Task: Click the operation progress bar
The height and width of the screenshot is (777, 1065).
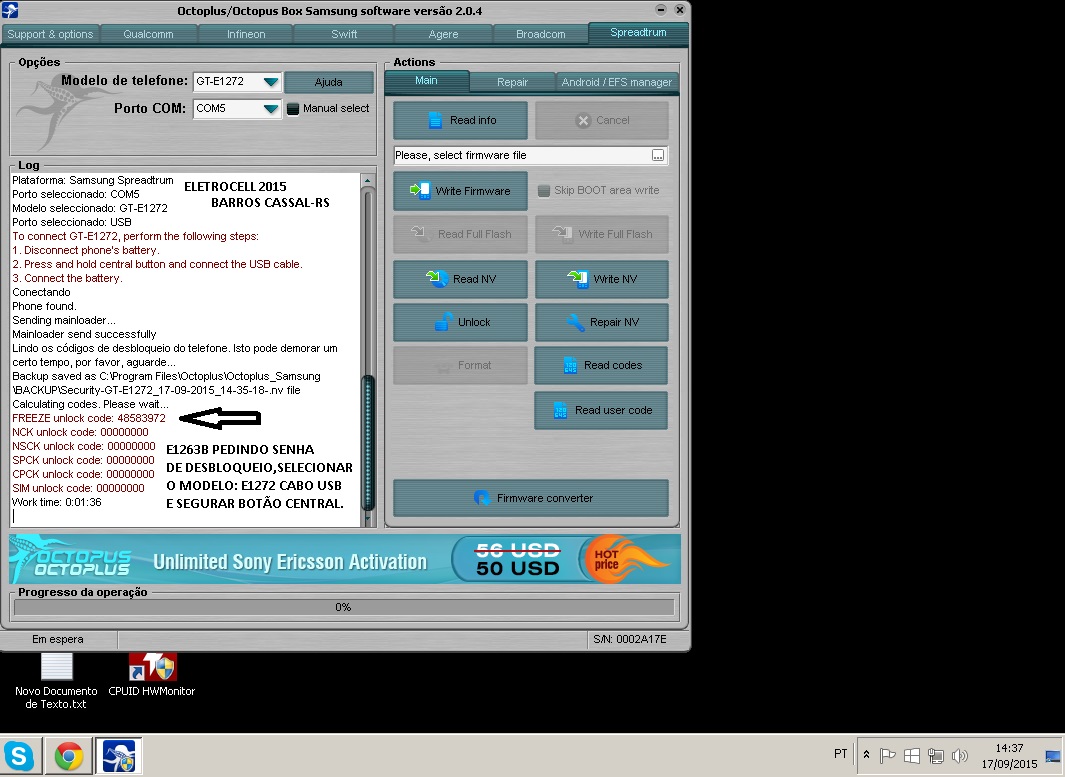Action: tap(344, 607)
